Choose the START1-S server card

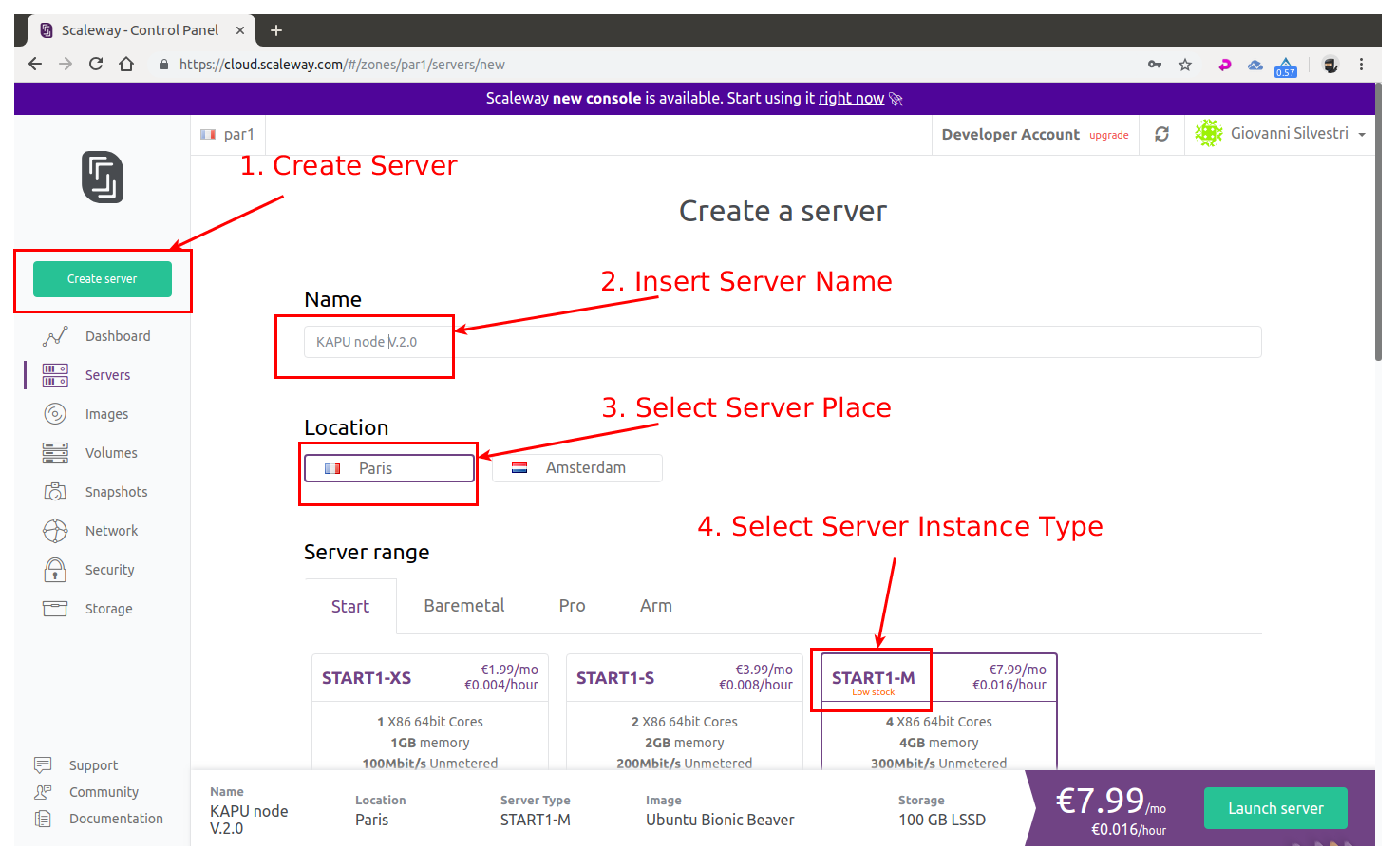[685, 711]
